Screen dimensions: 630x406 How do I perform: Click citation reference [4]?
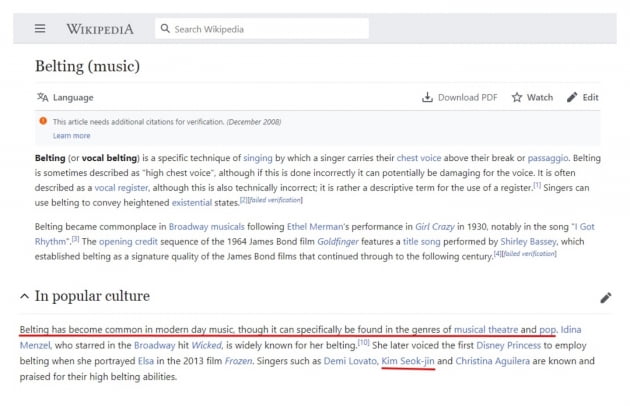[497, 254]
